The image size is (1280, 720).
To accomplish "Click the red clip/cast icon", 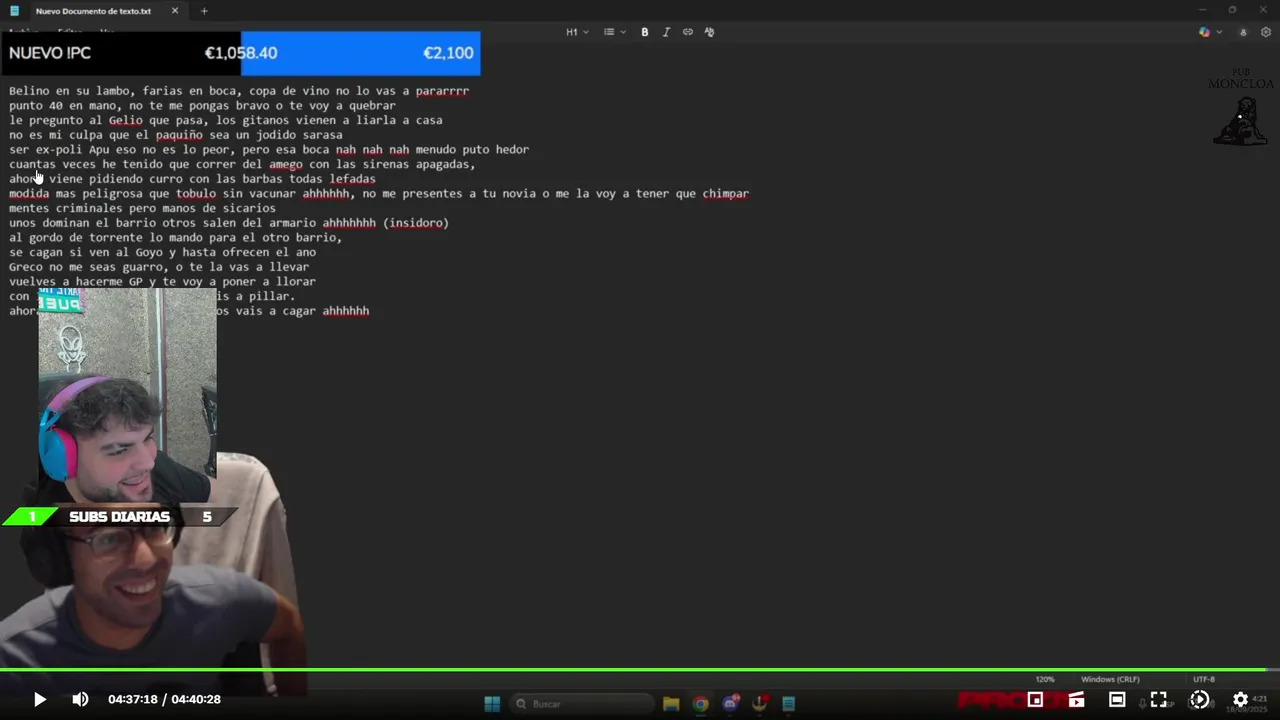I will coord(1076,699).
